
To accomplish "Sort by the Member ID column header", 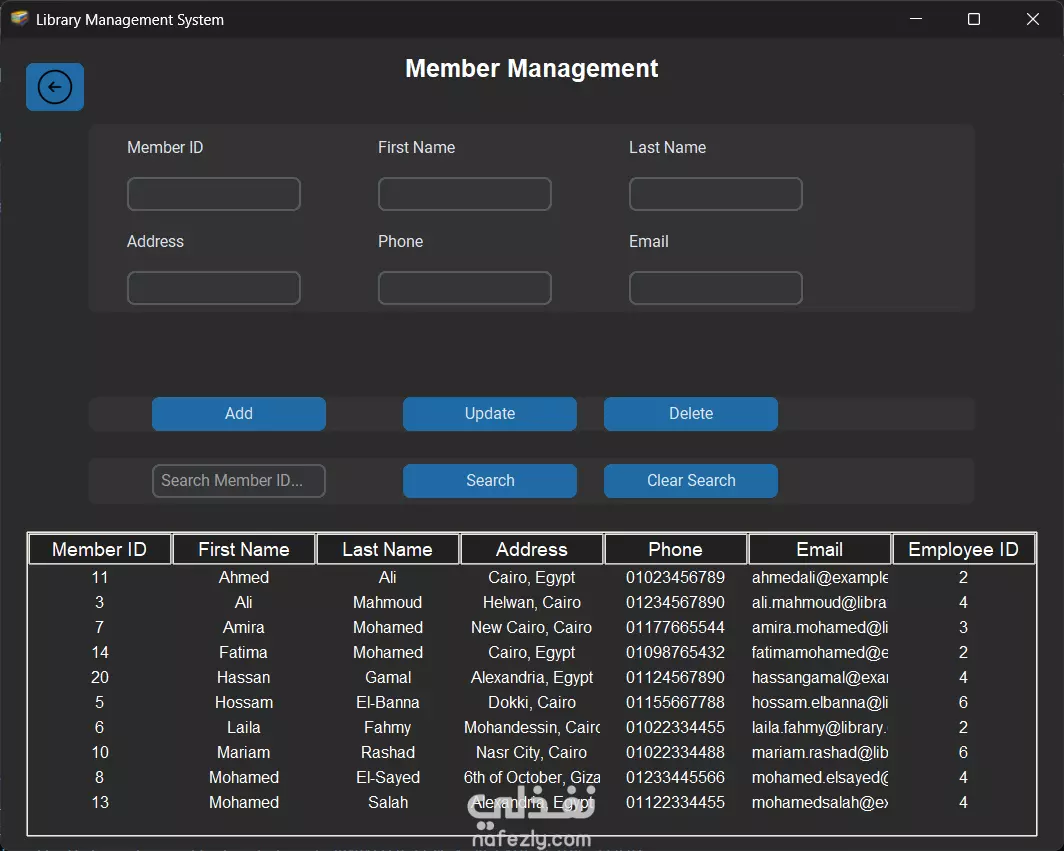I will click(x=100, y=549).
